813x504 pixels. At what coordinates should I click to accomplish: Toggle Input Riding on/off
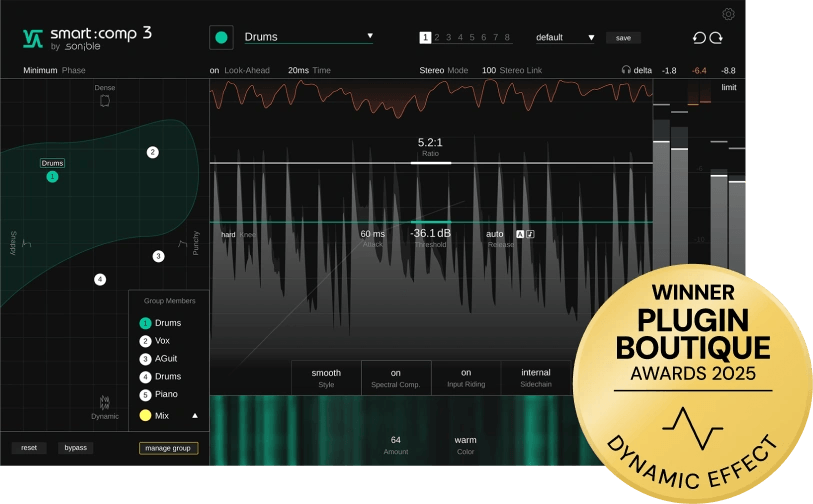466,378
